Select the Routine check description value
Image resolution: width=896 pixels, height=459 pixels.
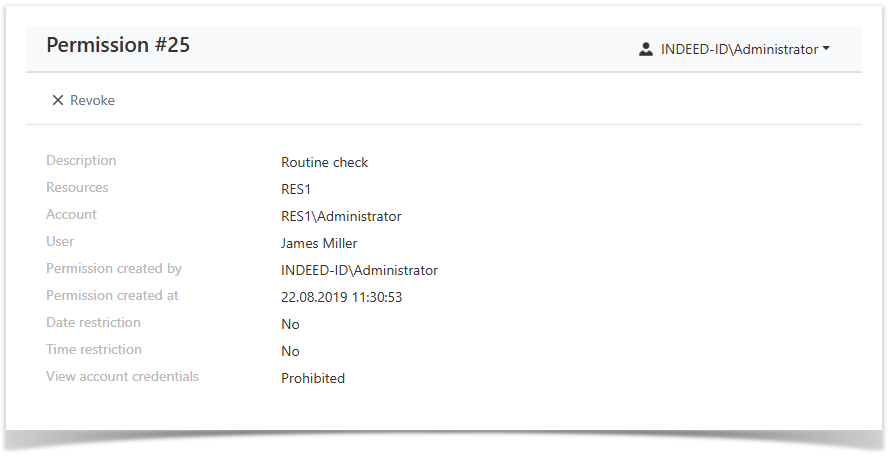[x=324, y=162]
